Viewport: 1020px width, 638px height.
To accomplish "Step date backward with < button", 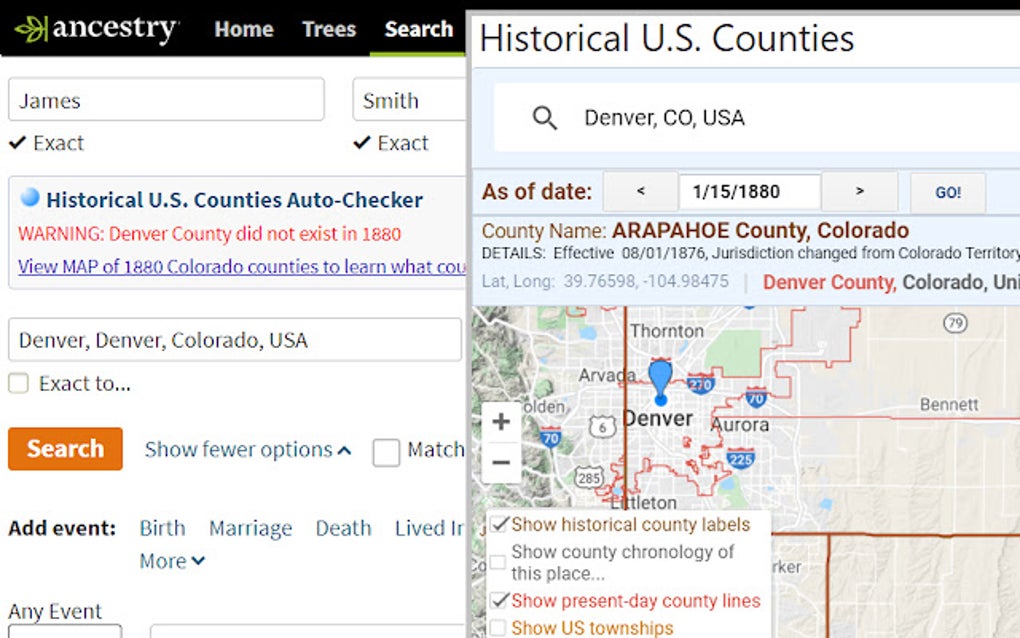I will (641, 191).
